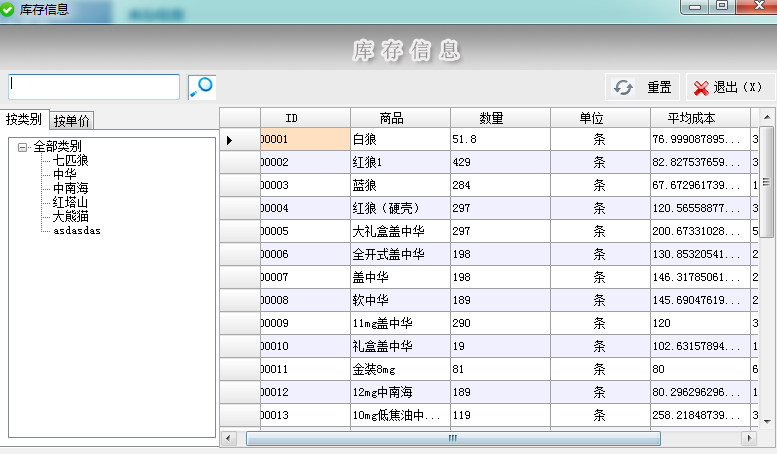Switch to the 按类别 tab
This screenshot has width=777, height=454.
pos(24,120)
